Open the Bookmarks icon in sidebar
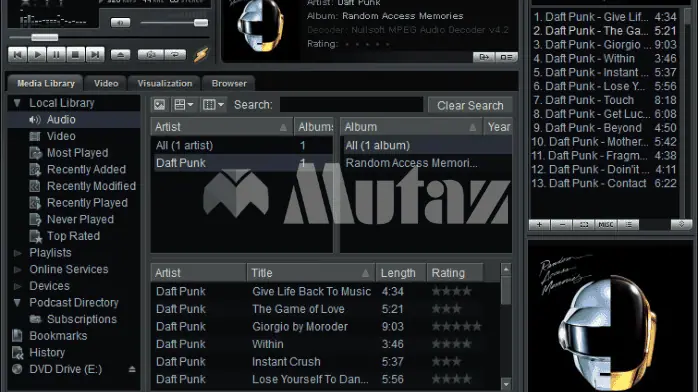Screen dimensions: 698x392 17,336
